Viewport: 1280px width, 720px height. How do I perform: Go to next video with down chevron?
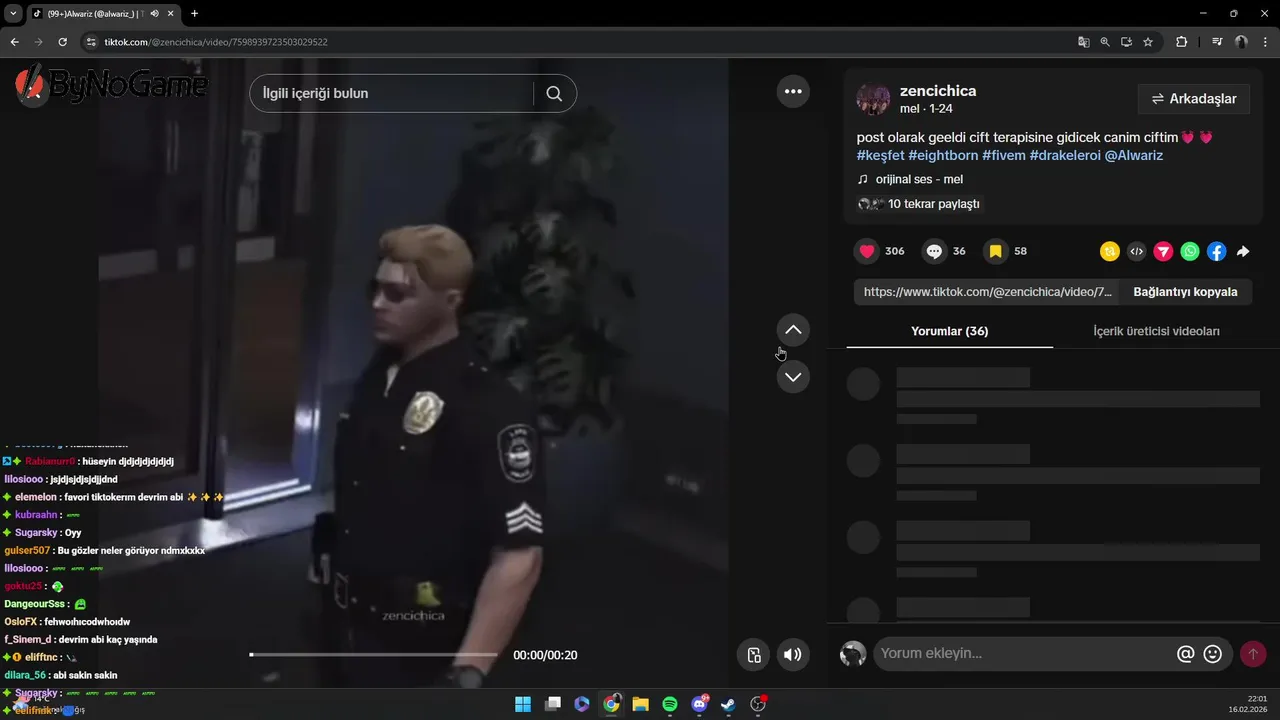[x=793, y=377]
